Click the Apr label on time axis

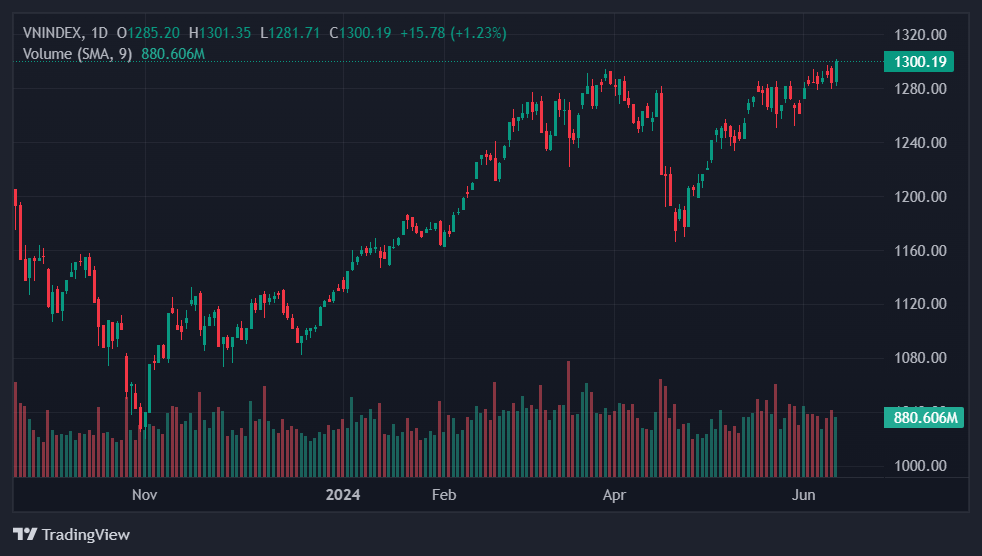(x=615, y=495)
